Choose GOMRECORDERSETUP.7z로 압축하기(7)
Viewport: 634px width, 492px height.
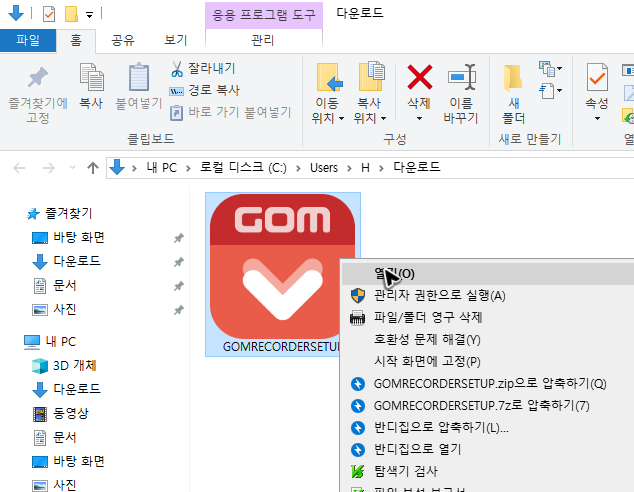pyautogui.click(x=488, y=405)
